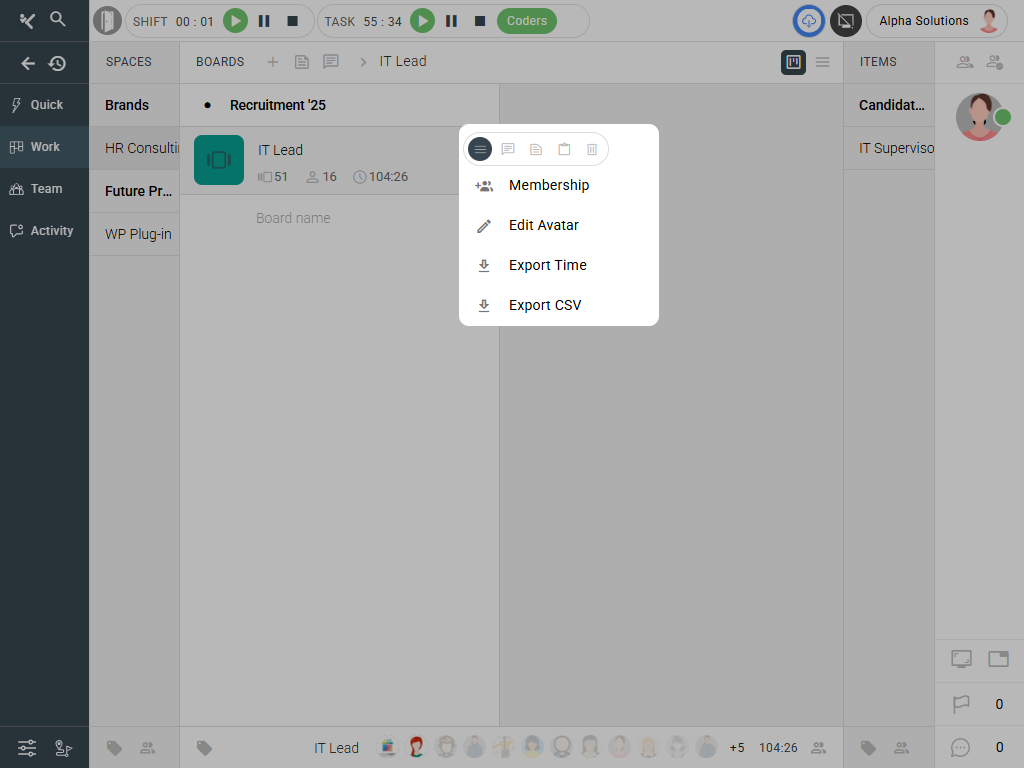Open the Coders task selector
Viewport: 1024px width, 768px height.
(527, 21)
